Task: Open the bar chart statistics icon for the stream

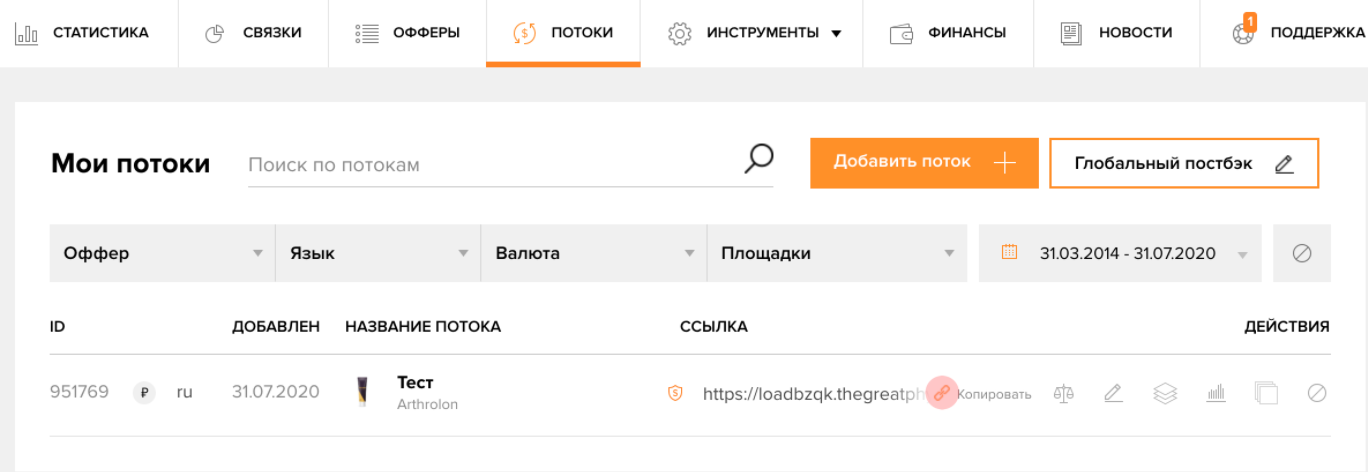Action: coord(1216,394)
